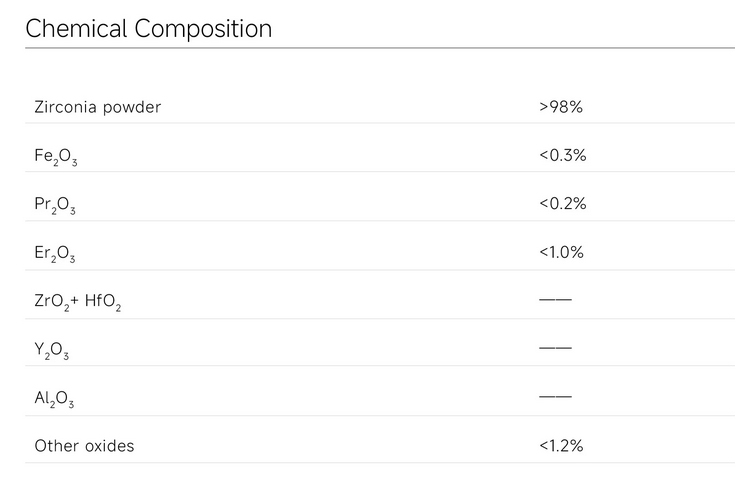Click the divider line under the heading

coord(379,47)
